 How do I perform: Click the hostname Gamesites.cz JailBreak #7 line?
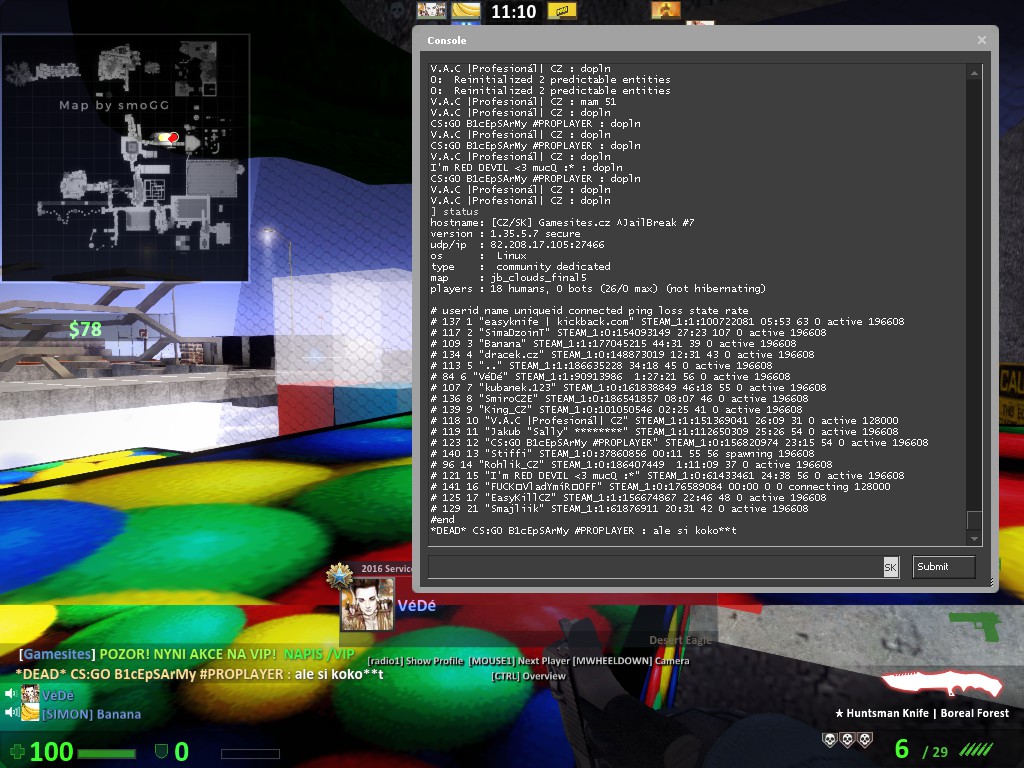[x=562, y=223]
